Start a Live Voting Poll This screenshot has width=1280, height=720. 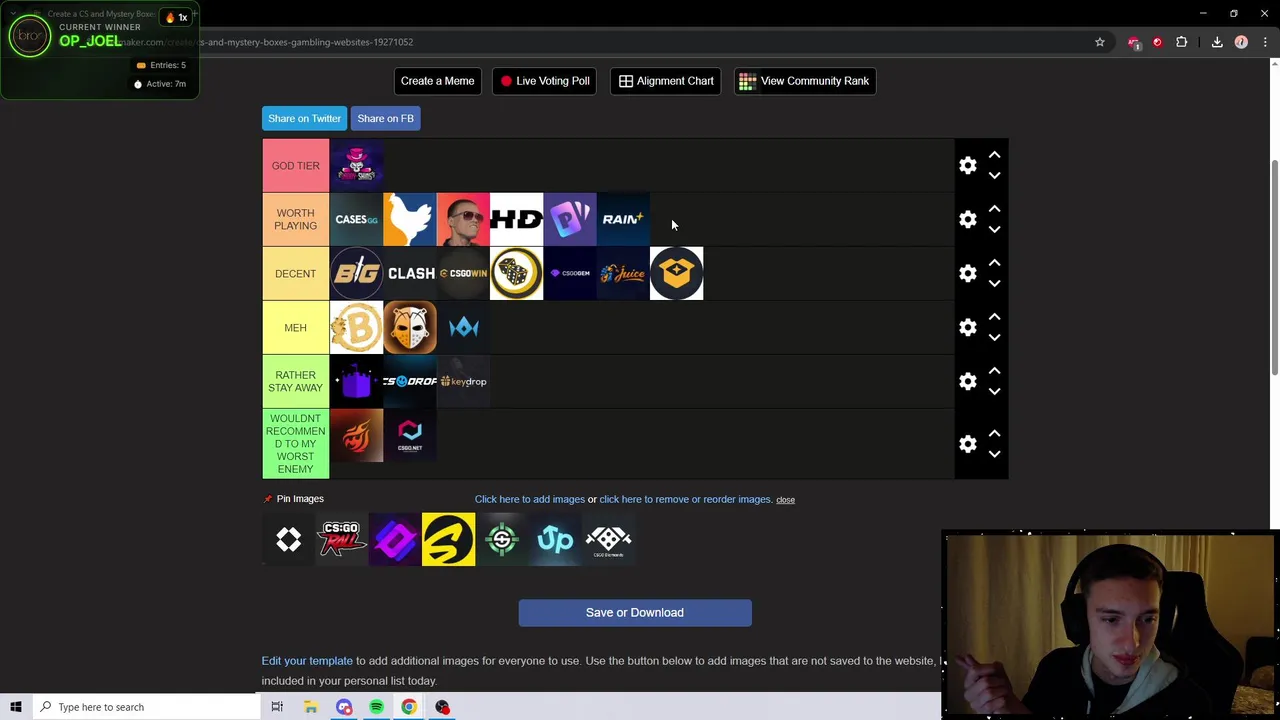(x=545, y=81)
